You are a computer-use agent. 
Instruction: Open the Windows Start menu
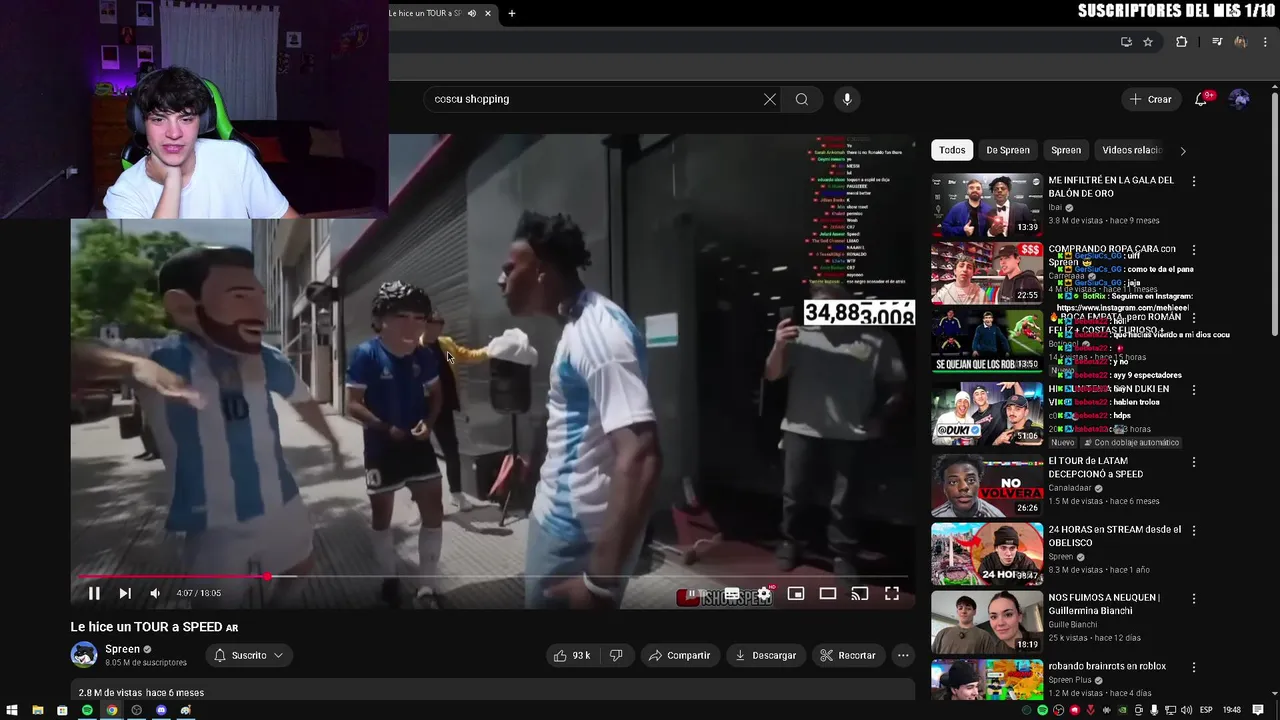pyautogui.click(x=12, y=710)
